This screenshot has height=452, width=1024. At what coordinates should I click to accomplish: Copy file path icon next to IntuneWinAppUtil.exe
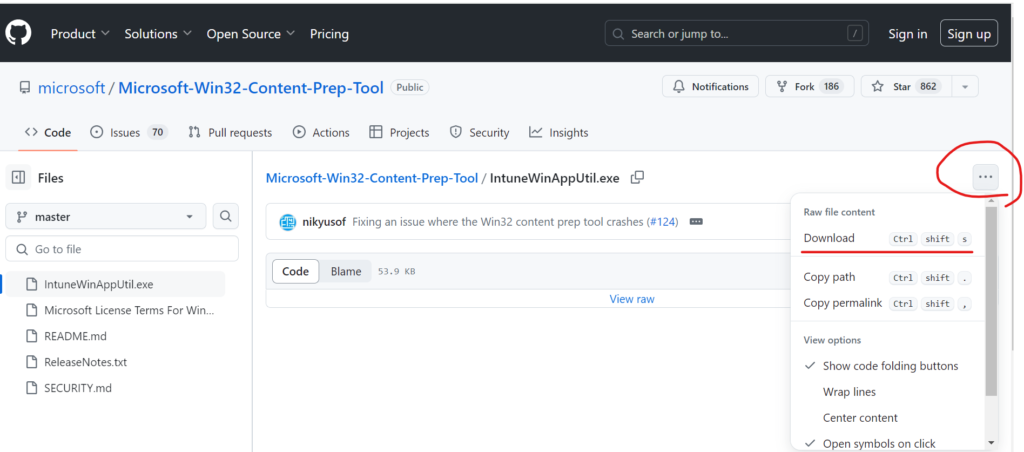[637, 178]
